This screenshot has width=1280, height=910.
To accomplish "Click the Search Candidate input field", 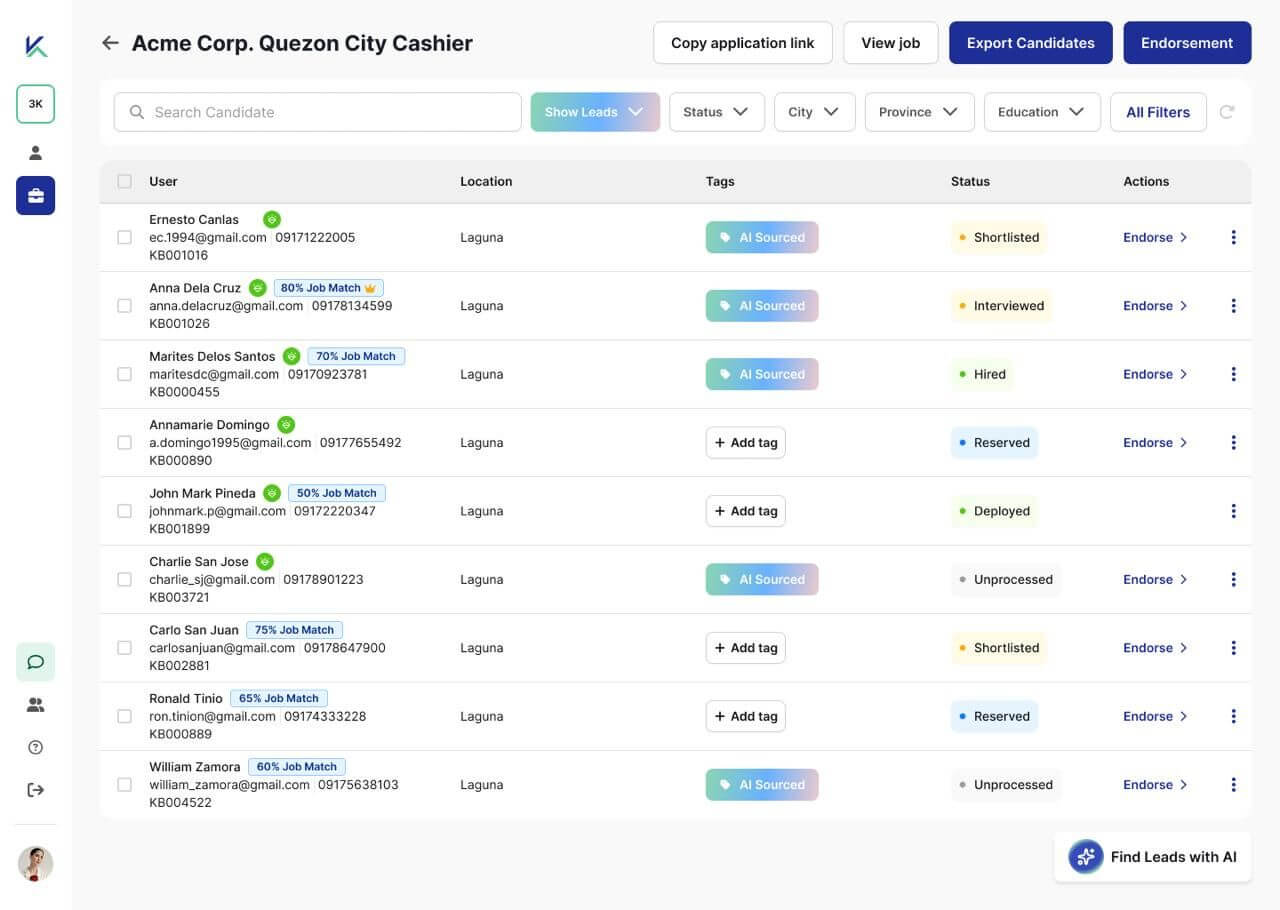I will [317, 112].
